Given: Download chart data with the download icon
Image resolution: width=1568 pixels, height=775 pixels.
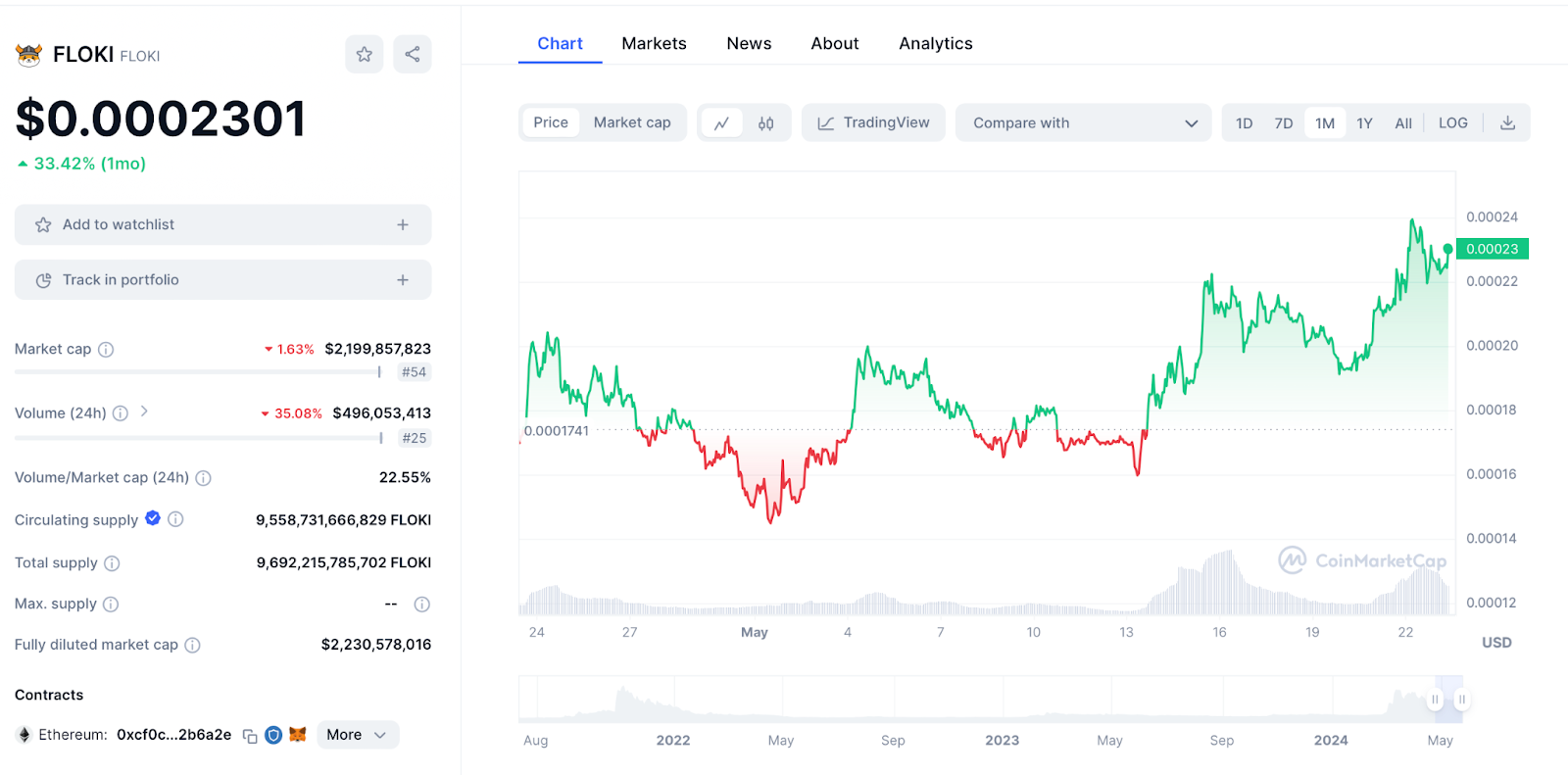Looking at the screenshot, I should 1507,123.
